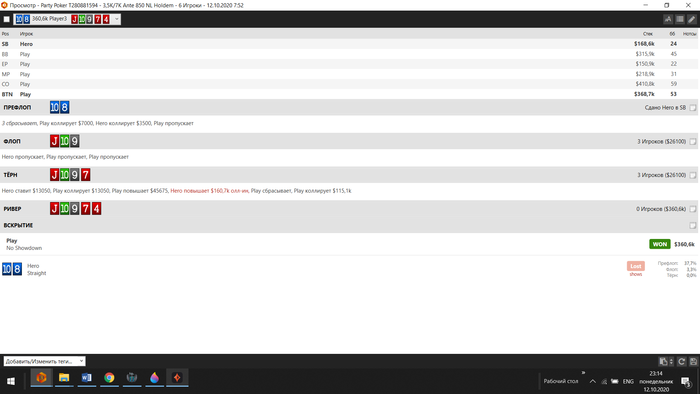Show hidden system tray icons chevron

(x=592, y=382)
